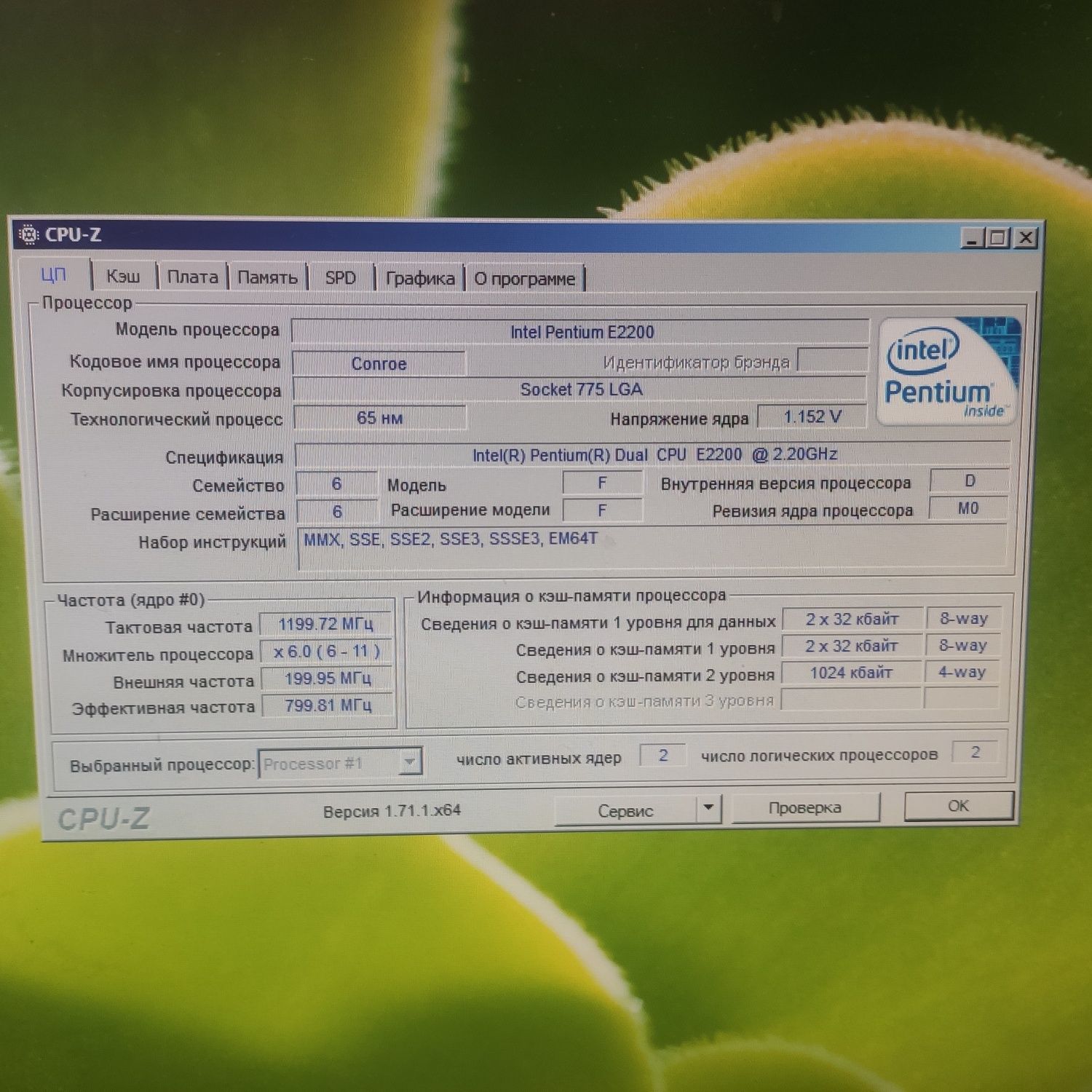The image size is (1092, 1092).
Task: Click the 65 нм technology value
Action: click(379, 418)
